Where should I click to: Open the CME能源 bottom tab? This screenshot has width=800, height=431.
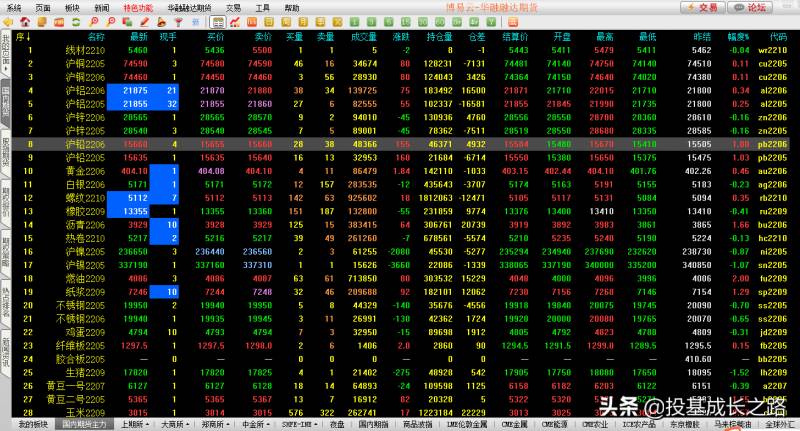(555, 424)
